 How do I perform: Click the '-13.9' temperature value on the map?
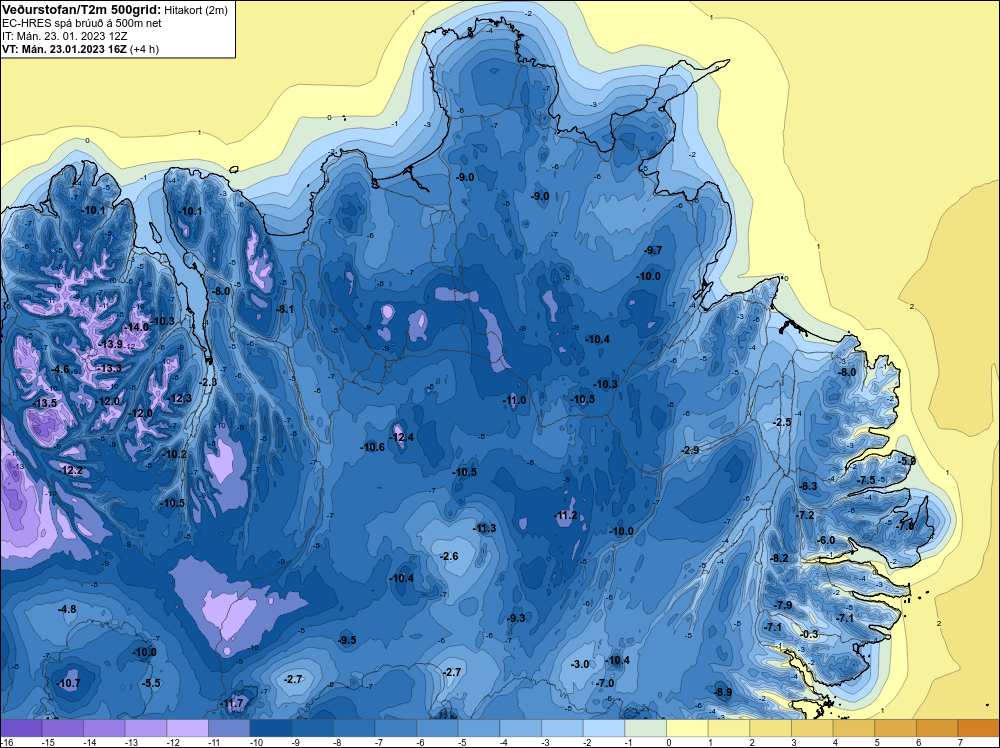111,344
